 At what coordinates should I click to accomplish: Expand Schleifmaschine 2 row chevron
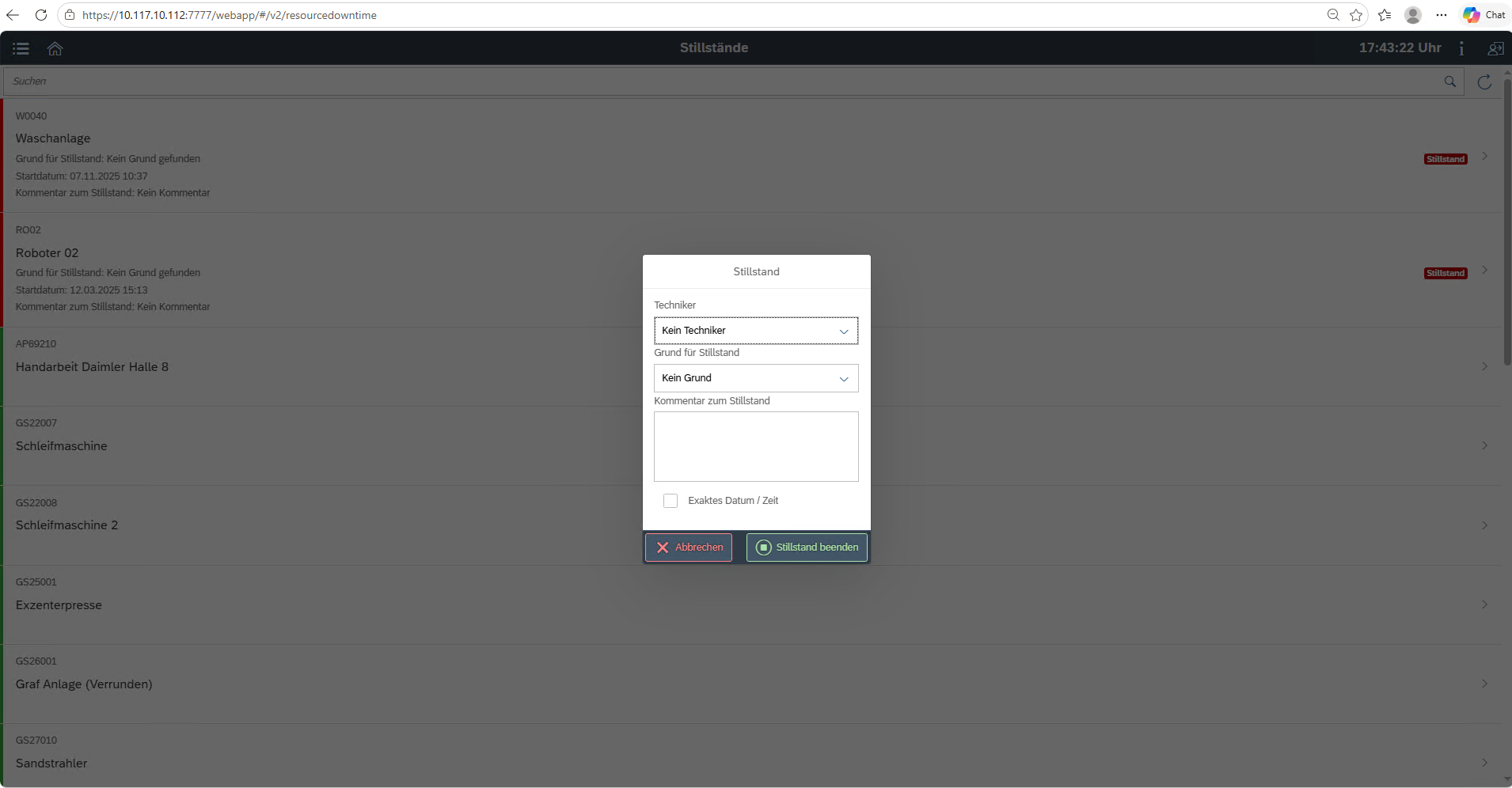click(1484, 525)
